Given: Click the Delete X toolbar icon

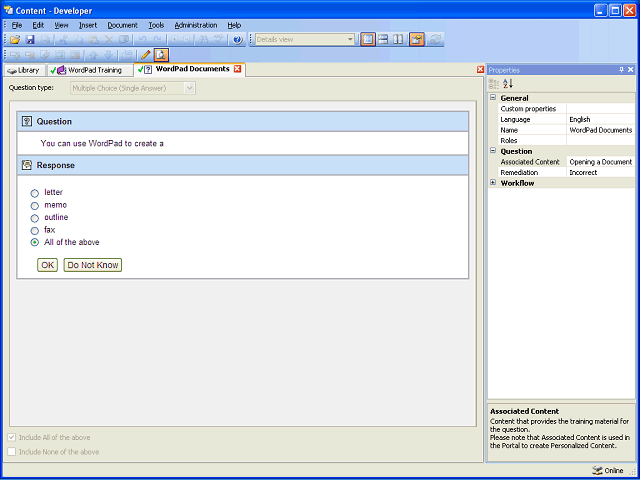Looking at the screenshot, I should 109,40.
